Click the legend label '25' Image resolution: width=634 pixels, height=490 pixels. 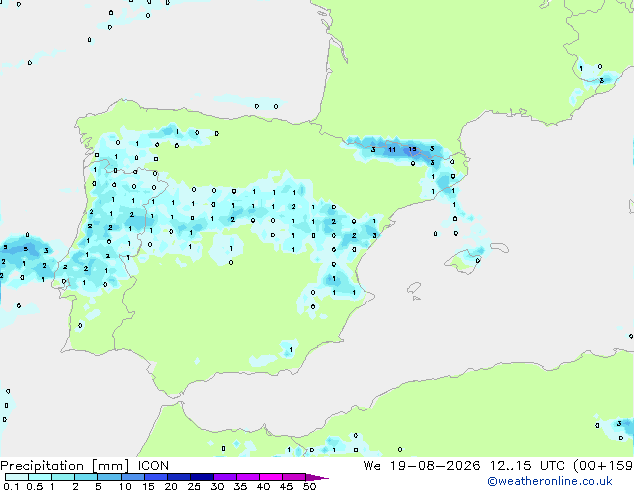194,486
